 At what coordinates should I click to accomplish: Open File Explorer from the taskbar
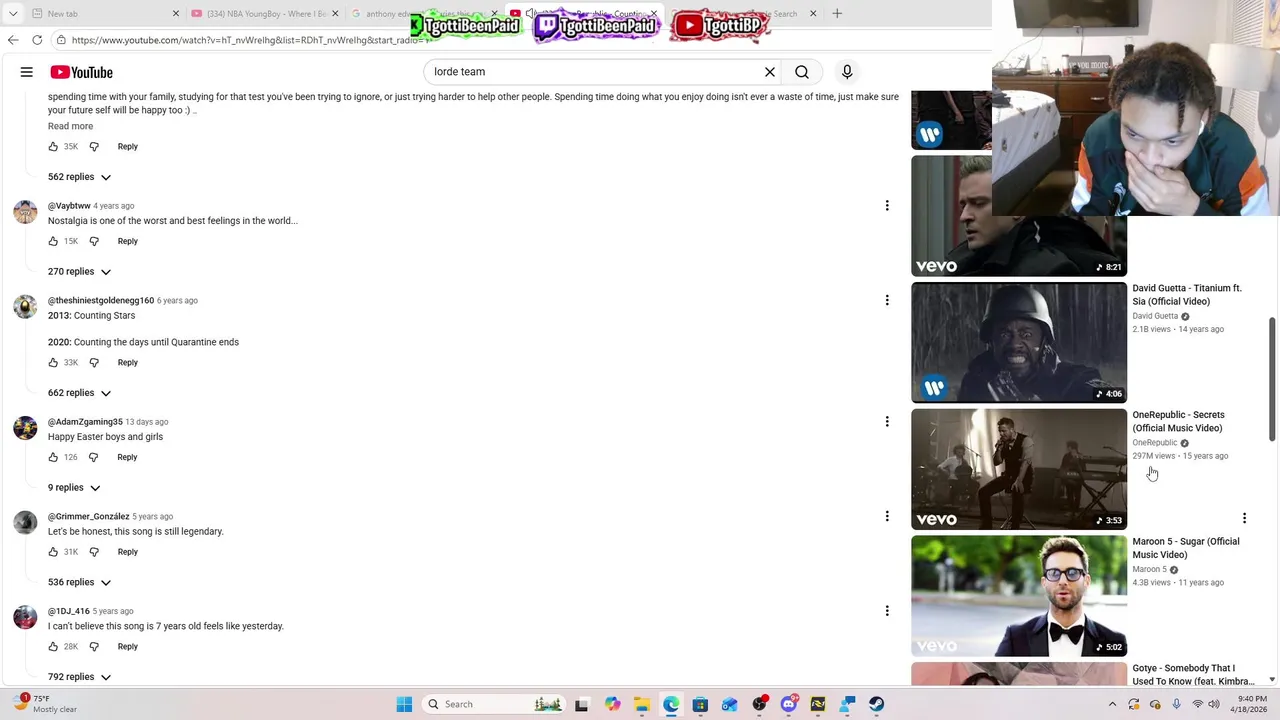coord(641,704)
